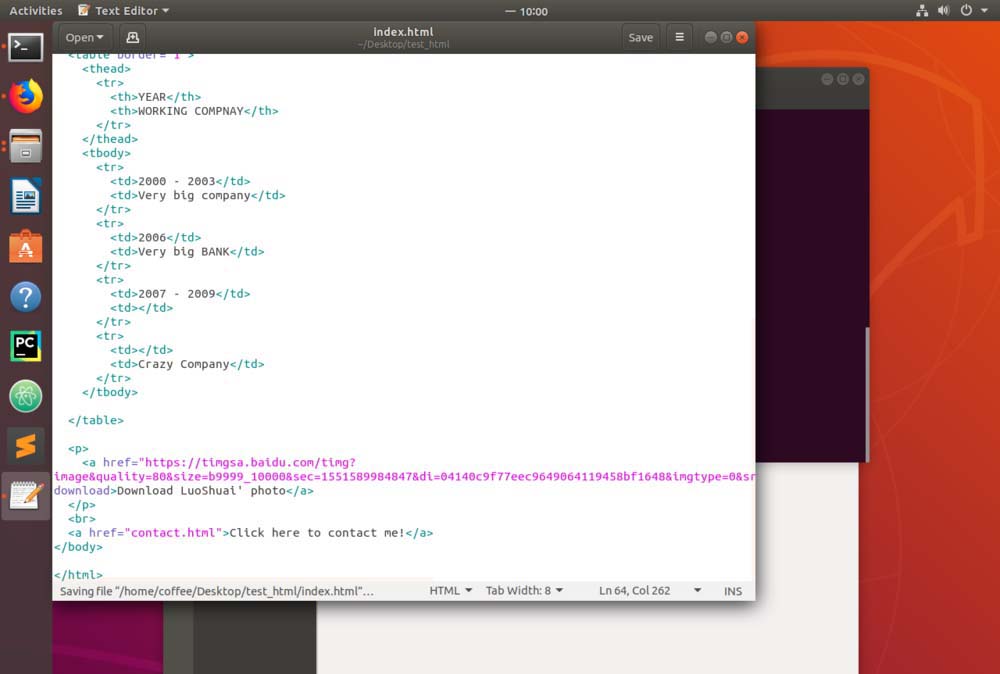Create a new document with the header icon

(132, 37)
